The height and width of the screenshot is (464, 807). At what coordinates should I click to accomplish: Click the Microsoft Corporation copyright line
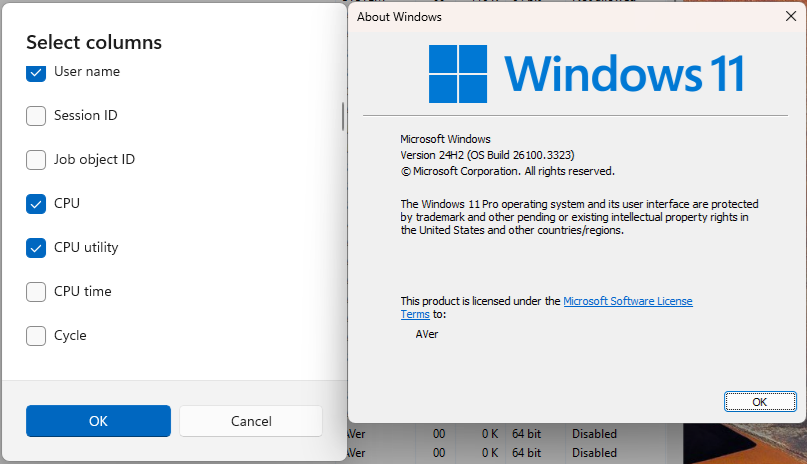pyautogui.click(x=507, y=171)
